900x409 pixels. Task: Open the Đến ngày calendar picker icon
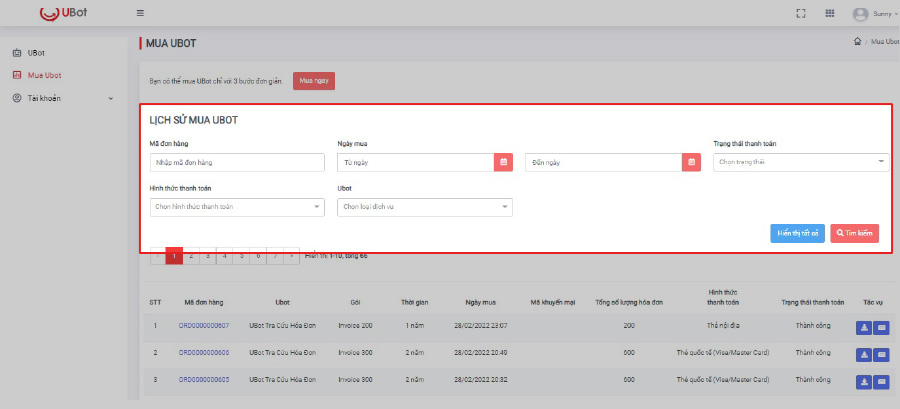tap(692, 162)
